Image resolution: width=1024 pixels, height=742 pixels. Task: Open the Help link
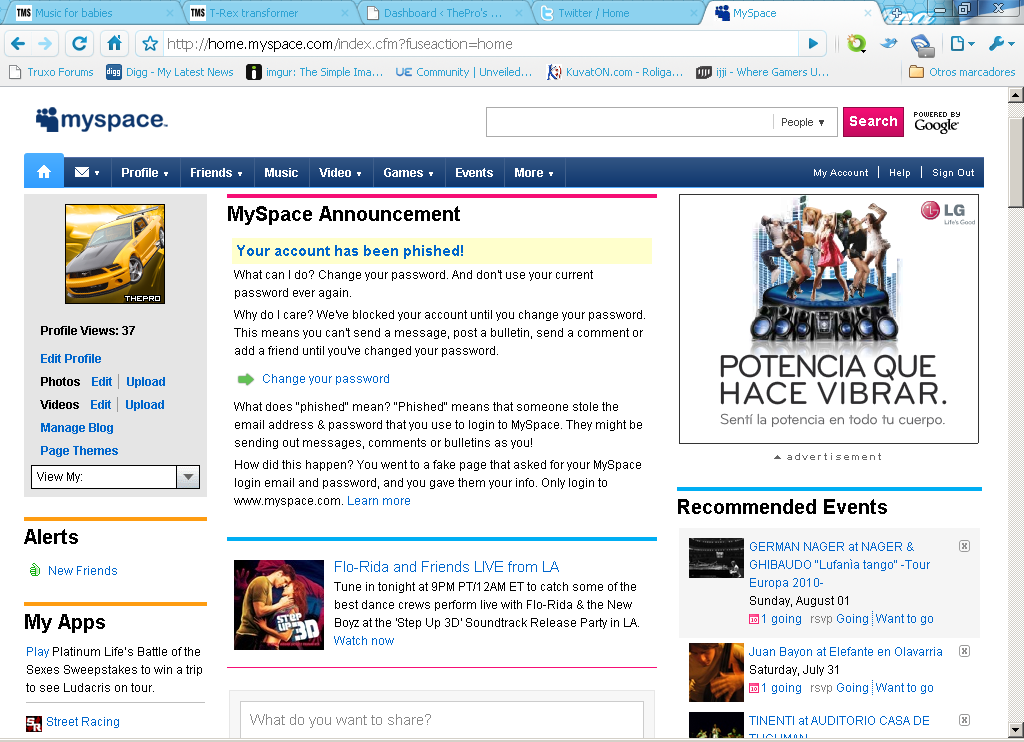[899, 172]
